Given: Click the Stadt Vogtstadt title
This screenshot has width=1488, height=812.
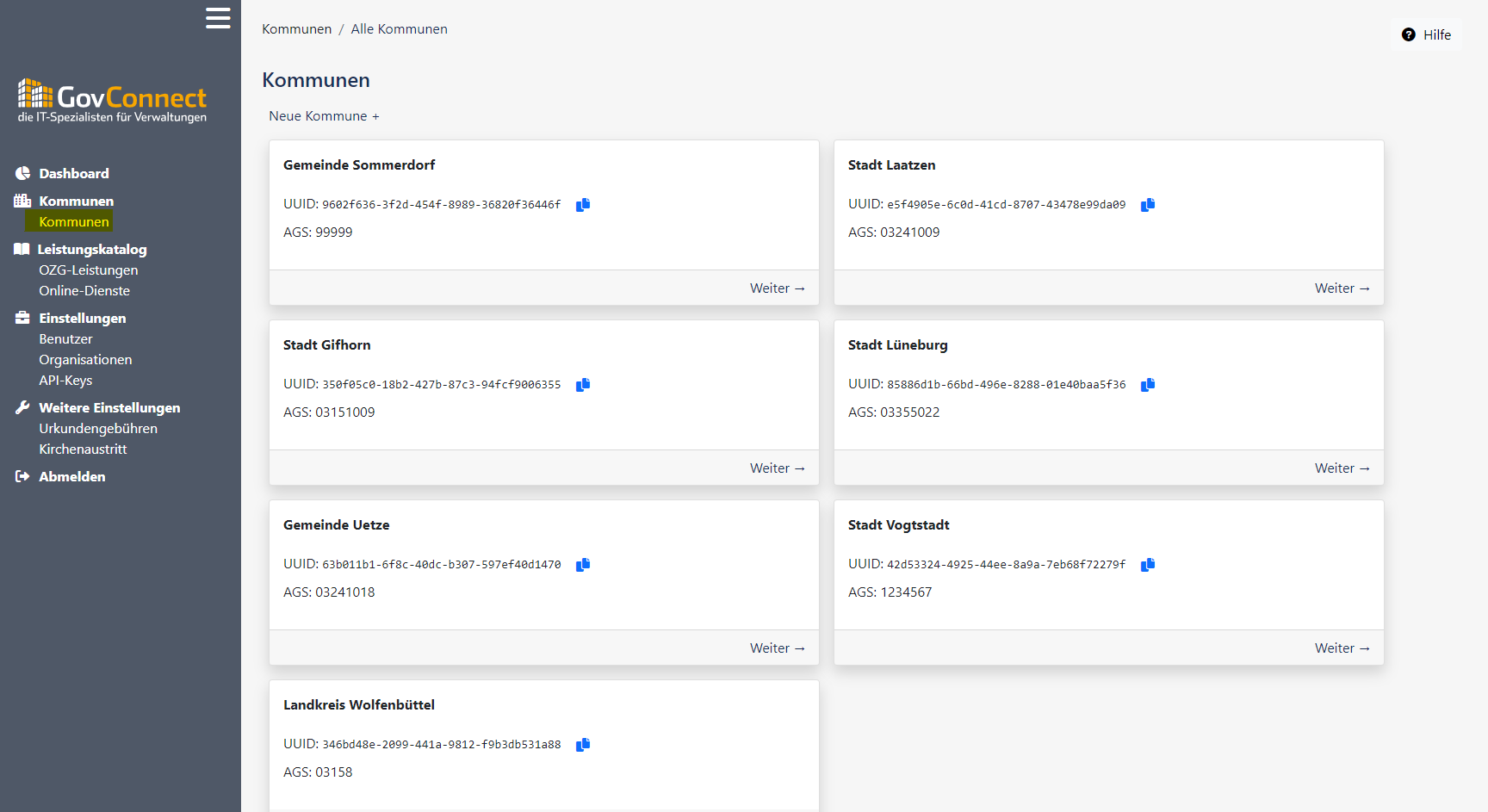Looking at the screenshot, I should 898,524.
